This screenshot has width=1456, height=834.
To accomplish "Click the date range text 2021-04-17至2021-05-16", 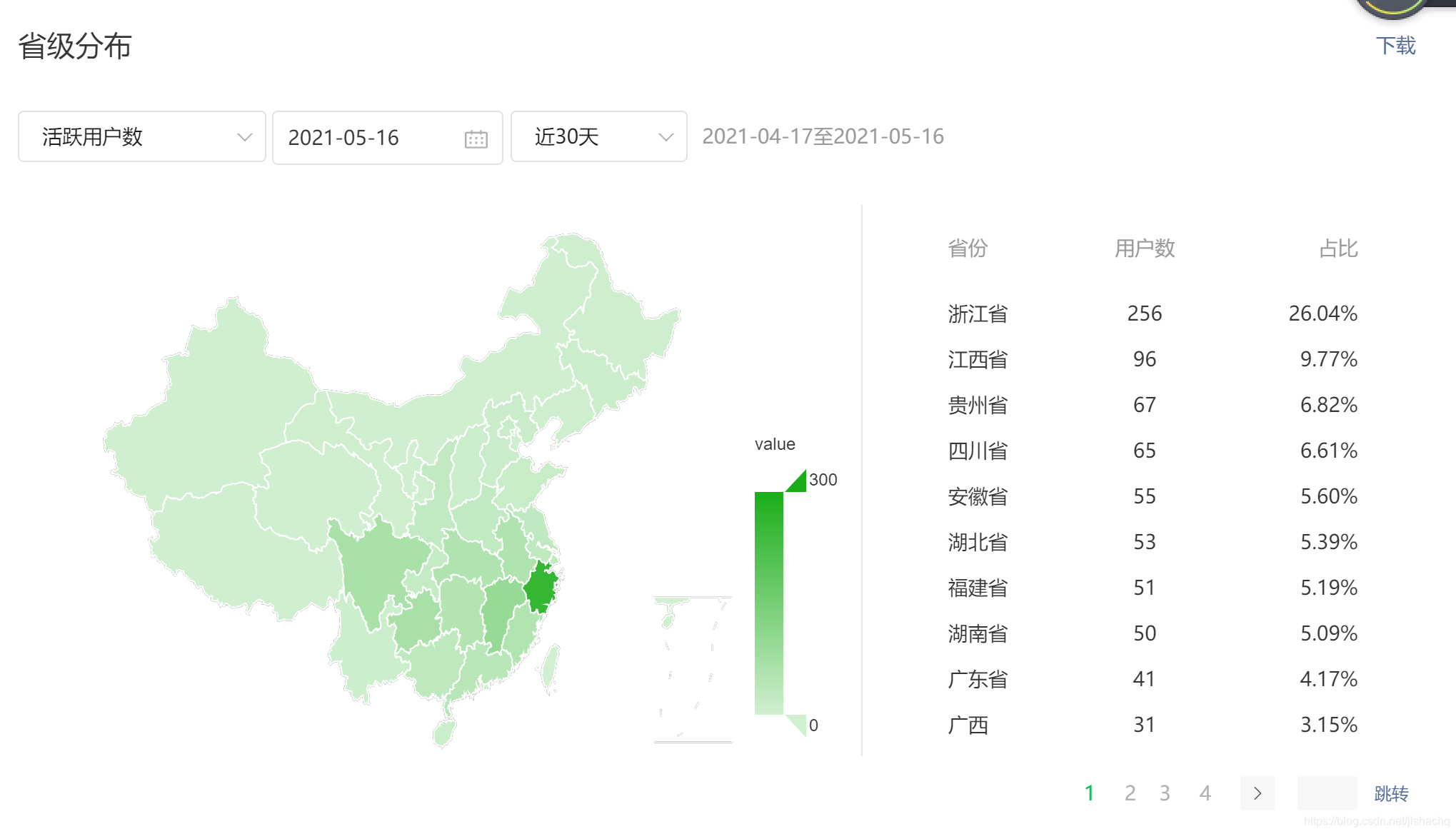I will tap(823, 136).
